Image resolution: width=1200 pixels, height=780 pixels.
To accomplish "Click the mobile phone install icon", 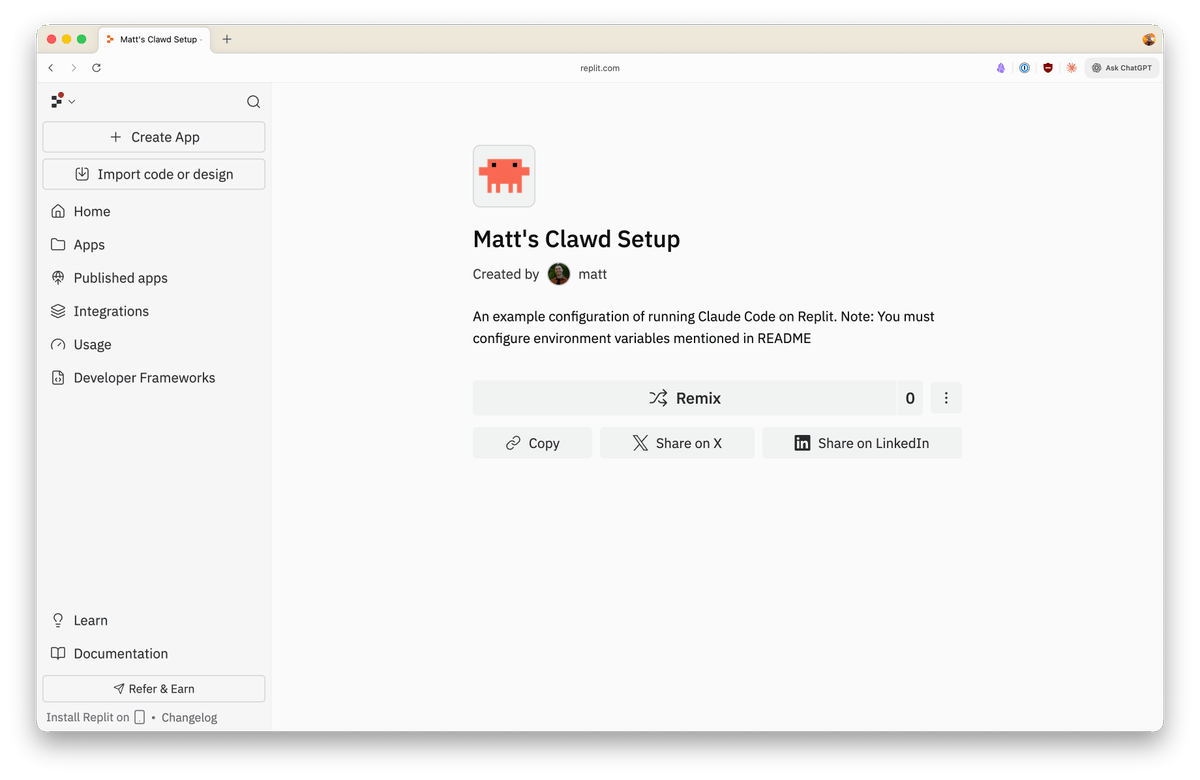I will [140, 717].
